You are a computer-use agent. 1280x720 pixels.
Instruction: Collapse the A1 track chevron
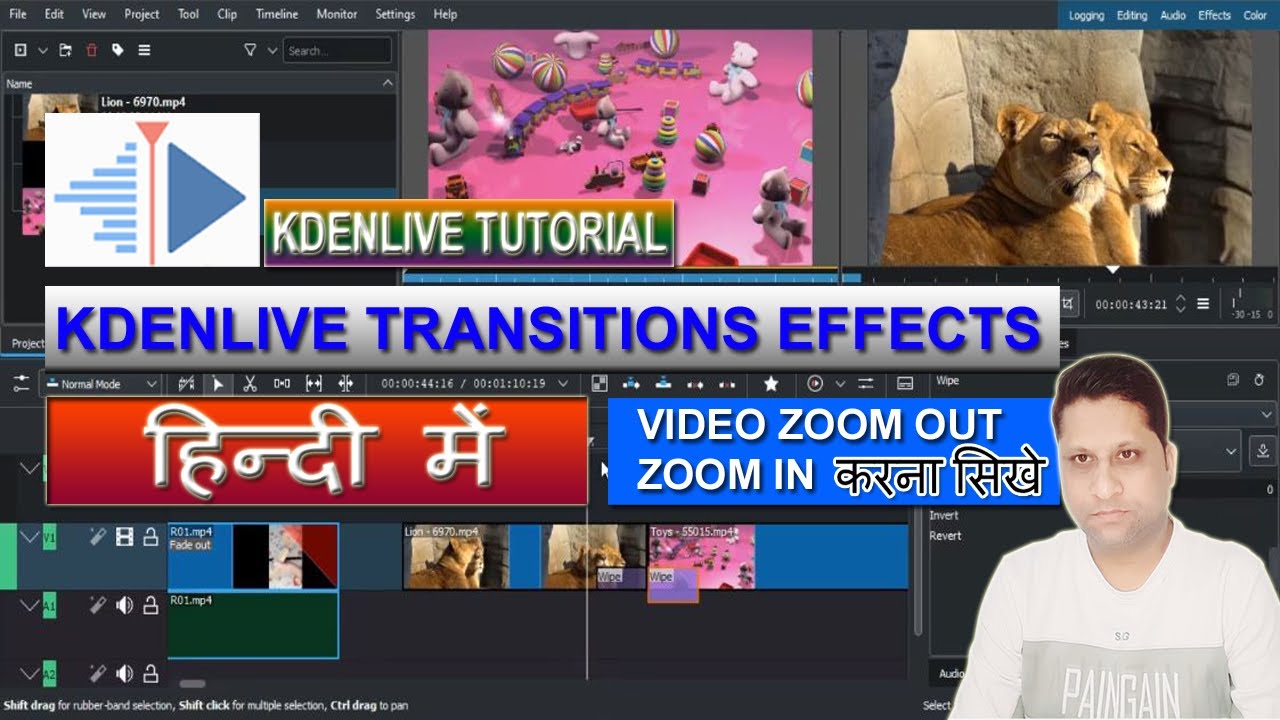click(x=29, y=605)
